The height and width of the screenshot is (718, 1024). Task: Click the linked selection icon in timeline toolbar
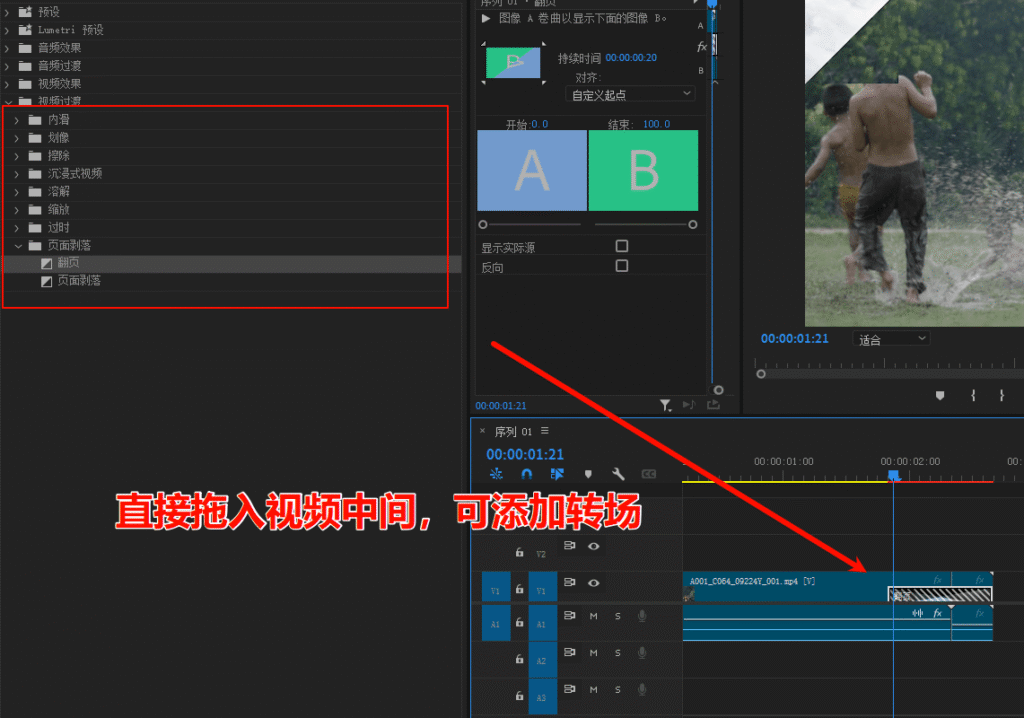[x=558, y=473]
